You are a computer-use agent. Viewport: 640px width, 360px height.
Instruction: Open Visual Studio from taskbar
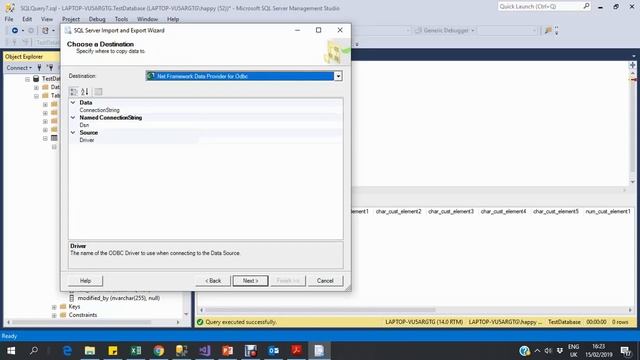[x=204, y=351]
